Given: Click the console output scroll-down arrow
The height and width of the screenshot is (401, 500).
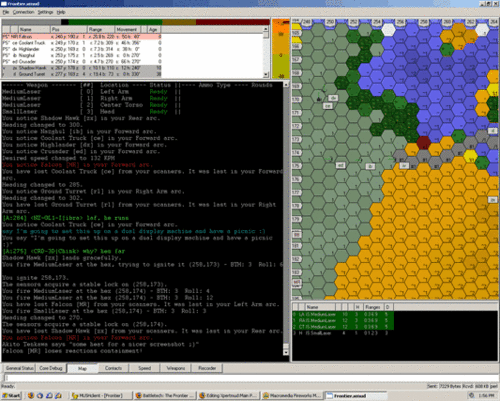Looking at the screenshot, I should [286, 352].
